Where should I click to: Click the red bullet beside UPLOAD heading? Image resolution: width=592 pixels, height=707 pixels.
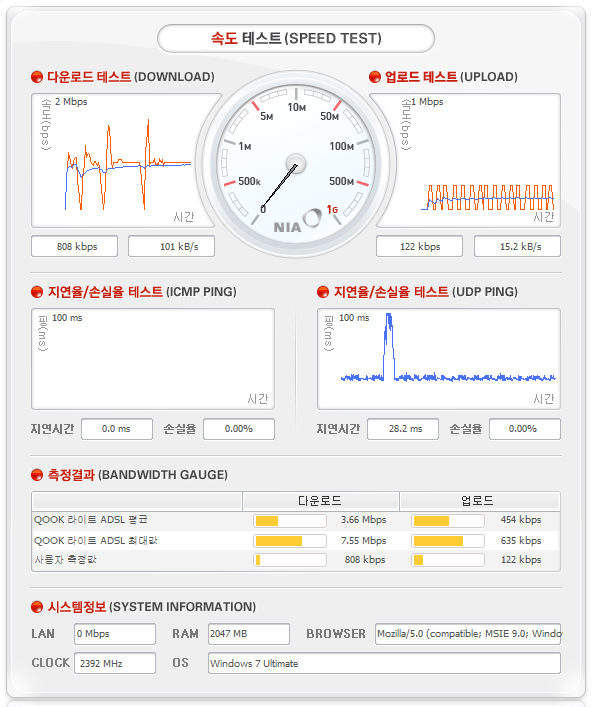[375, 77]
